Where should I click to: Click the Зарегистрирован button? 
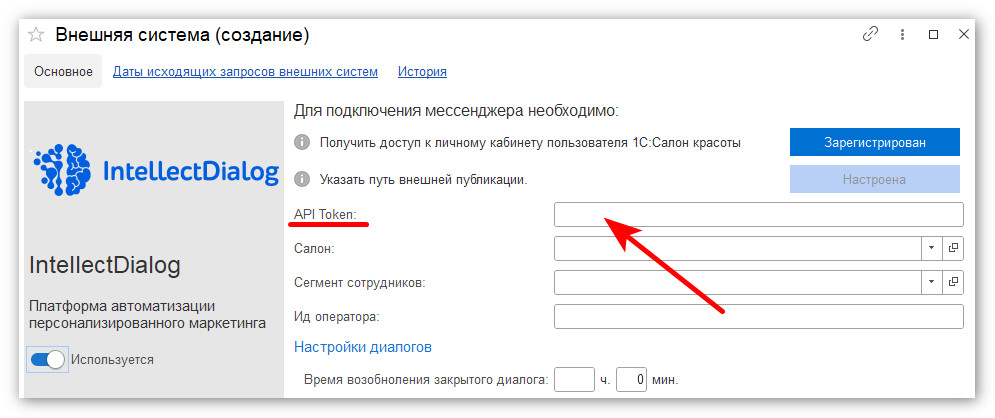coord(874,143)
